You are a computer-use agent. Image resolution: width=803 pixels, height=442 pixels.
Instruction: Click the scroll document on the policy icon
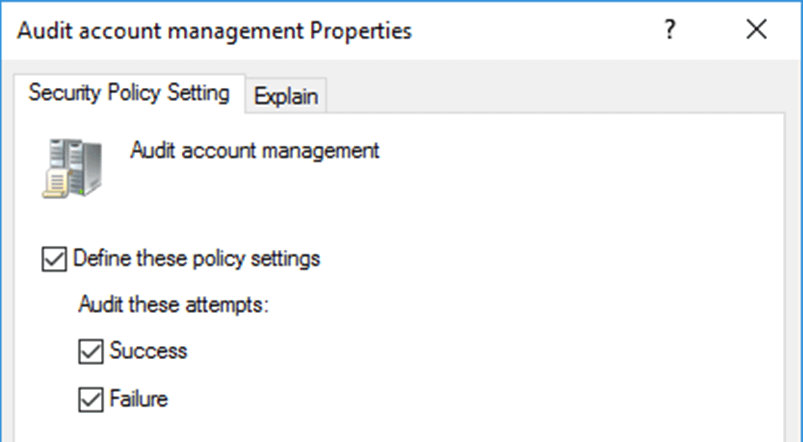[x=55, y=182]
